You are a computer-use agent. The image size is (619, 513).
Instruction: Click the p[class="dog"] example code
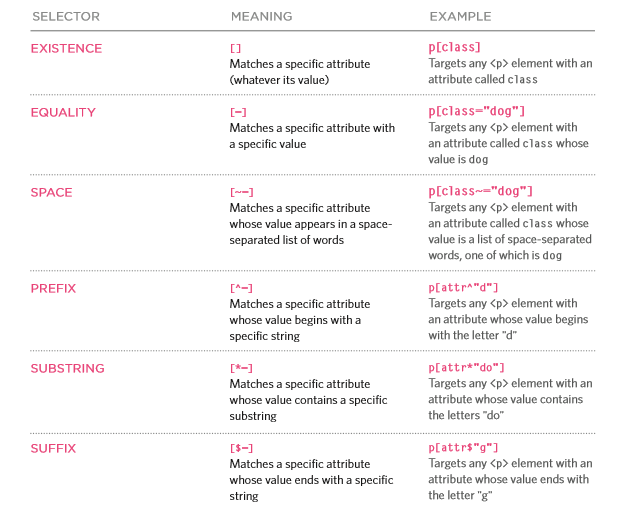(x=477, y=111)
